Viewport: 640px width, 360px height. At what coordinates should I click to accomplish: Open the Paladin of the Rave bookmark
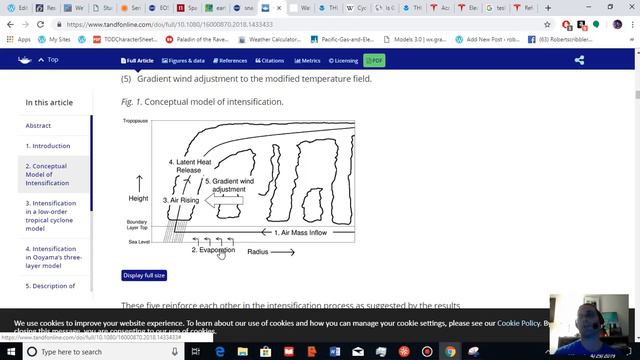pyautogui.click(x=198, y=40)
